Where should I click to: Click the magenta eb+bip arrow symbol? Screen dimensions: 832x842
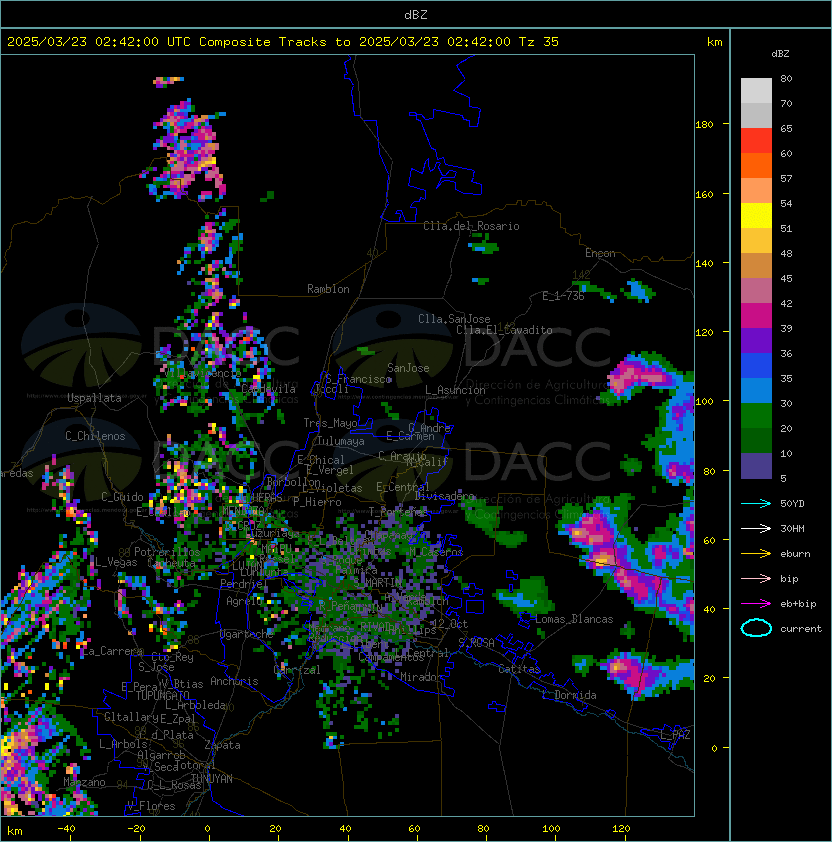756,604
